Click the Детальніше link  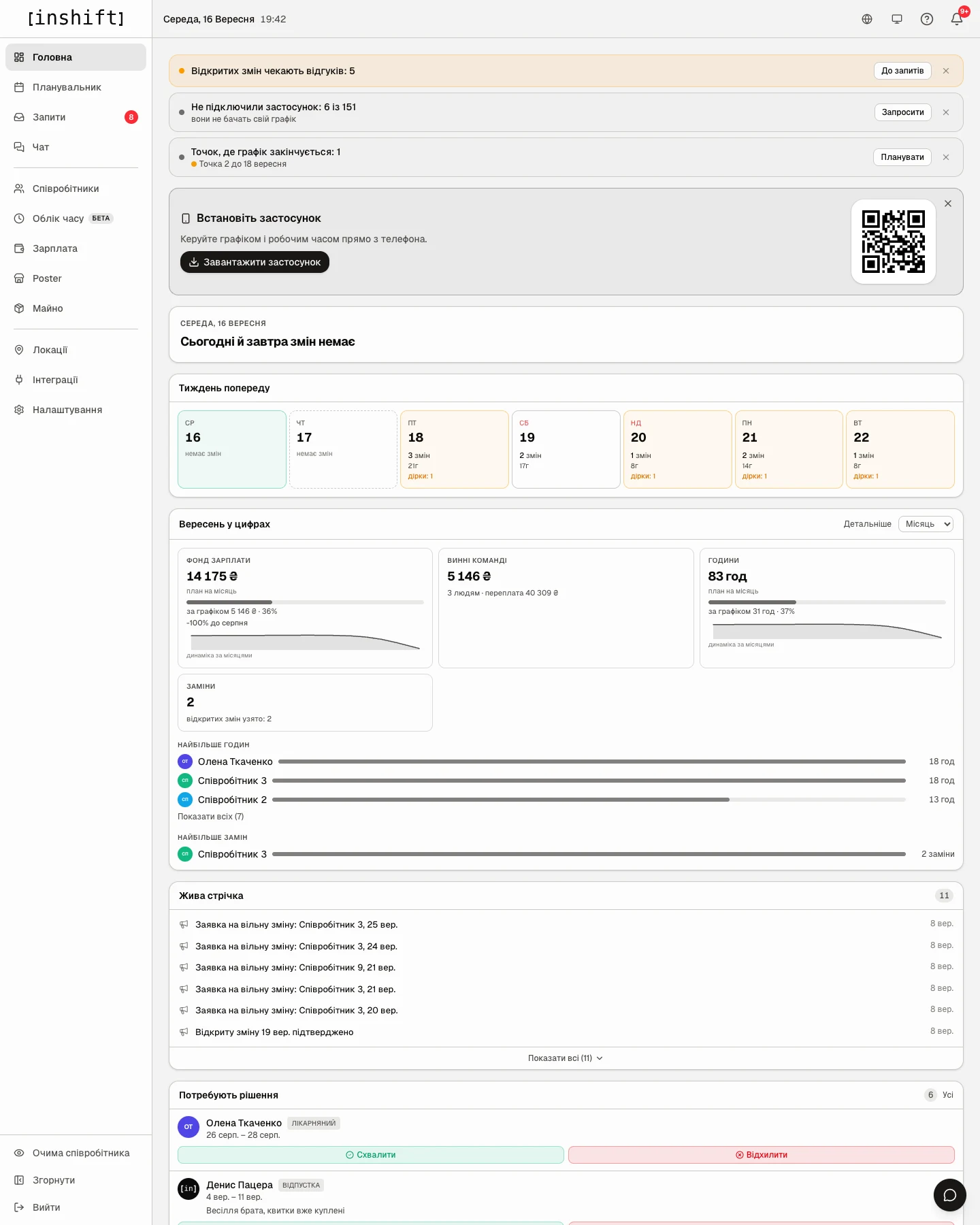[867, 524]
